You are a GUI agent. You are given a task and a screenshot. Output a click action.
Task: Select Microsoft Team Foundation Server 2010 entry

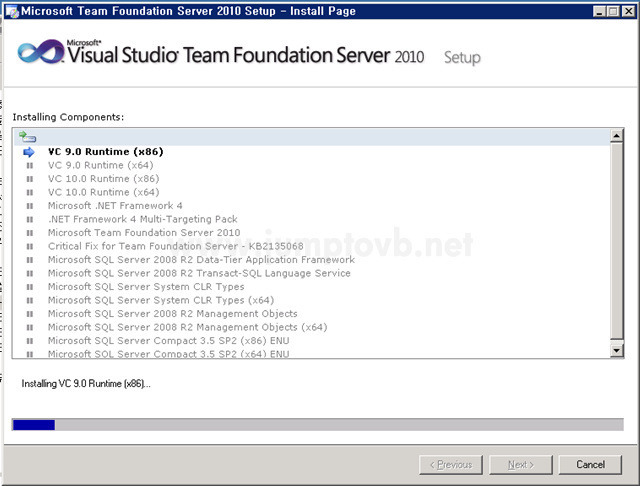144,233
